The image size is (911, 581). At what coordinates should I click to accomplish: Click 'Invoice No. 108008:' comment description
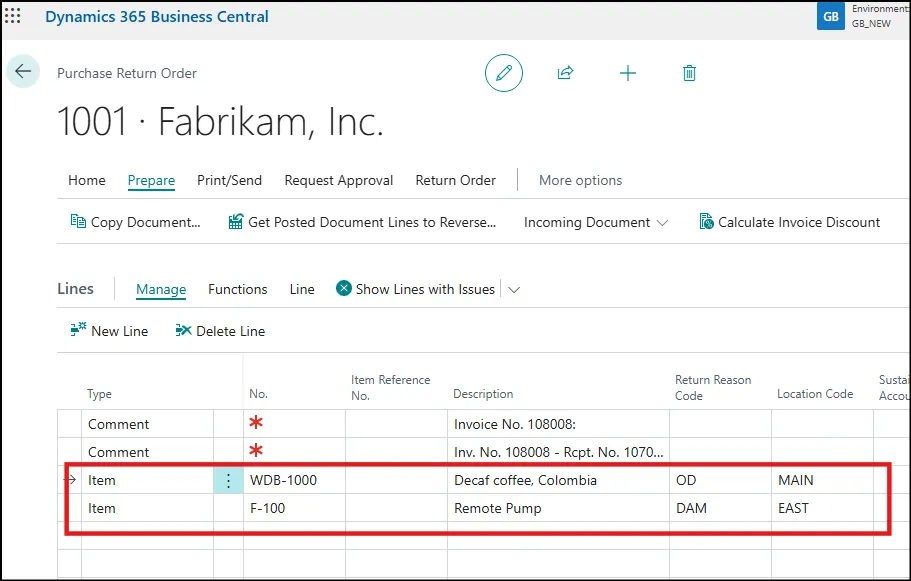pyautogui.click(x=558, y=424)
